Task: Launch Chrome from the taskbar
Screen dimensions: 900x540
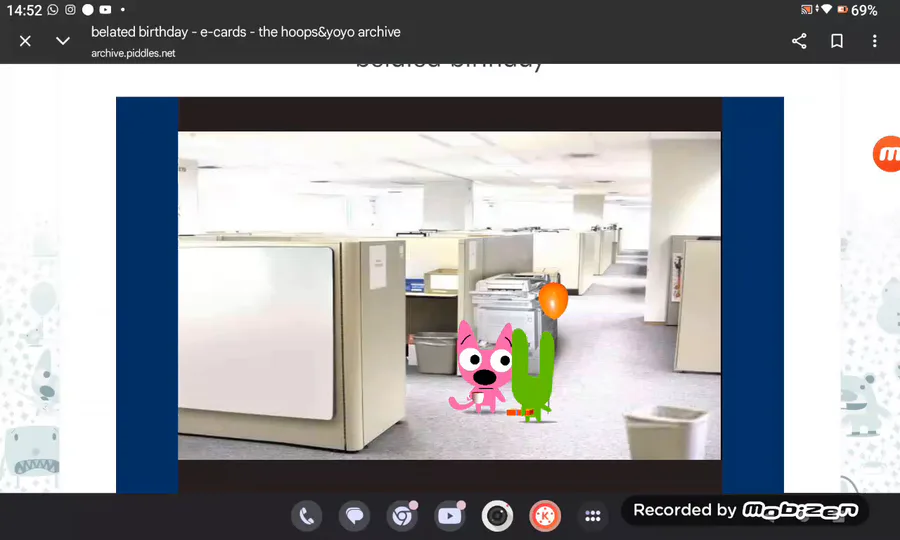Action: pyautogui.click(x=402, y=516)
